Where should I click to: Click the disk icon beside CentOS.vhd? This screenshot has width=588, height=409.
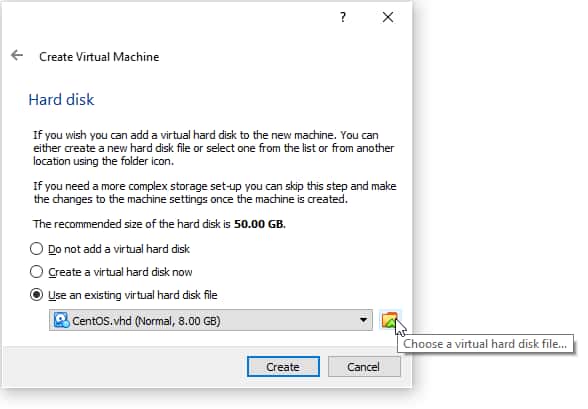tap(61, 321)
